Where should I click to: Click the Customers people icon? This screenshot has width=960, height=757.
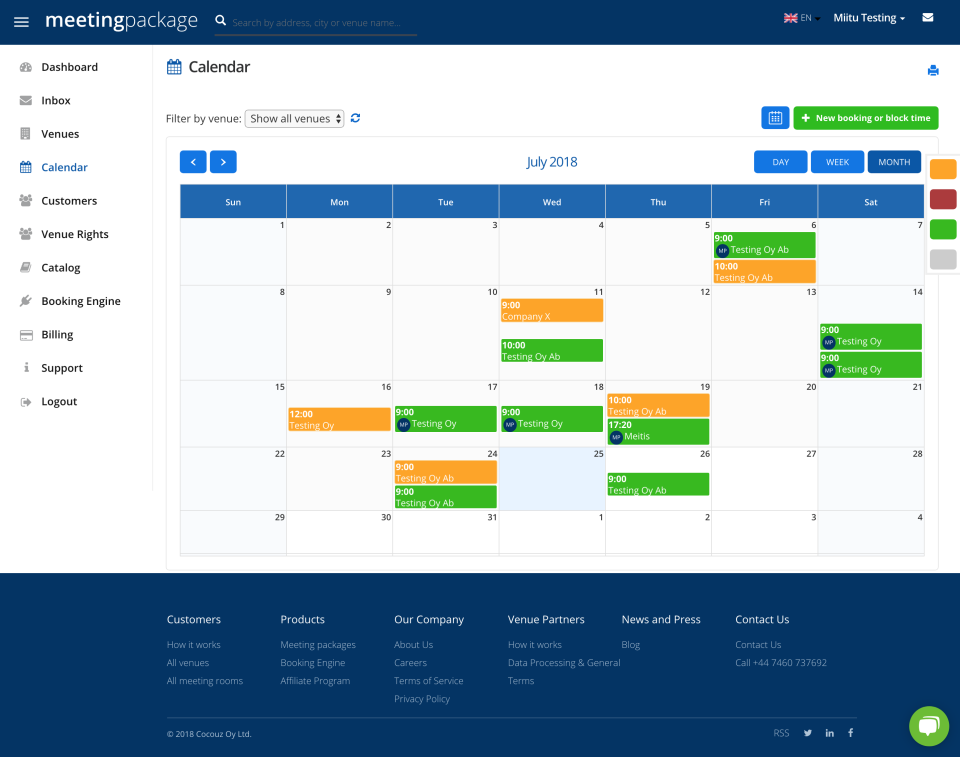pyautogui.click(x=26, y=200)
